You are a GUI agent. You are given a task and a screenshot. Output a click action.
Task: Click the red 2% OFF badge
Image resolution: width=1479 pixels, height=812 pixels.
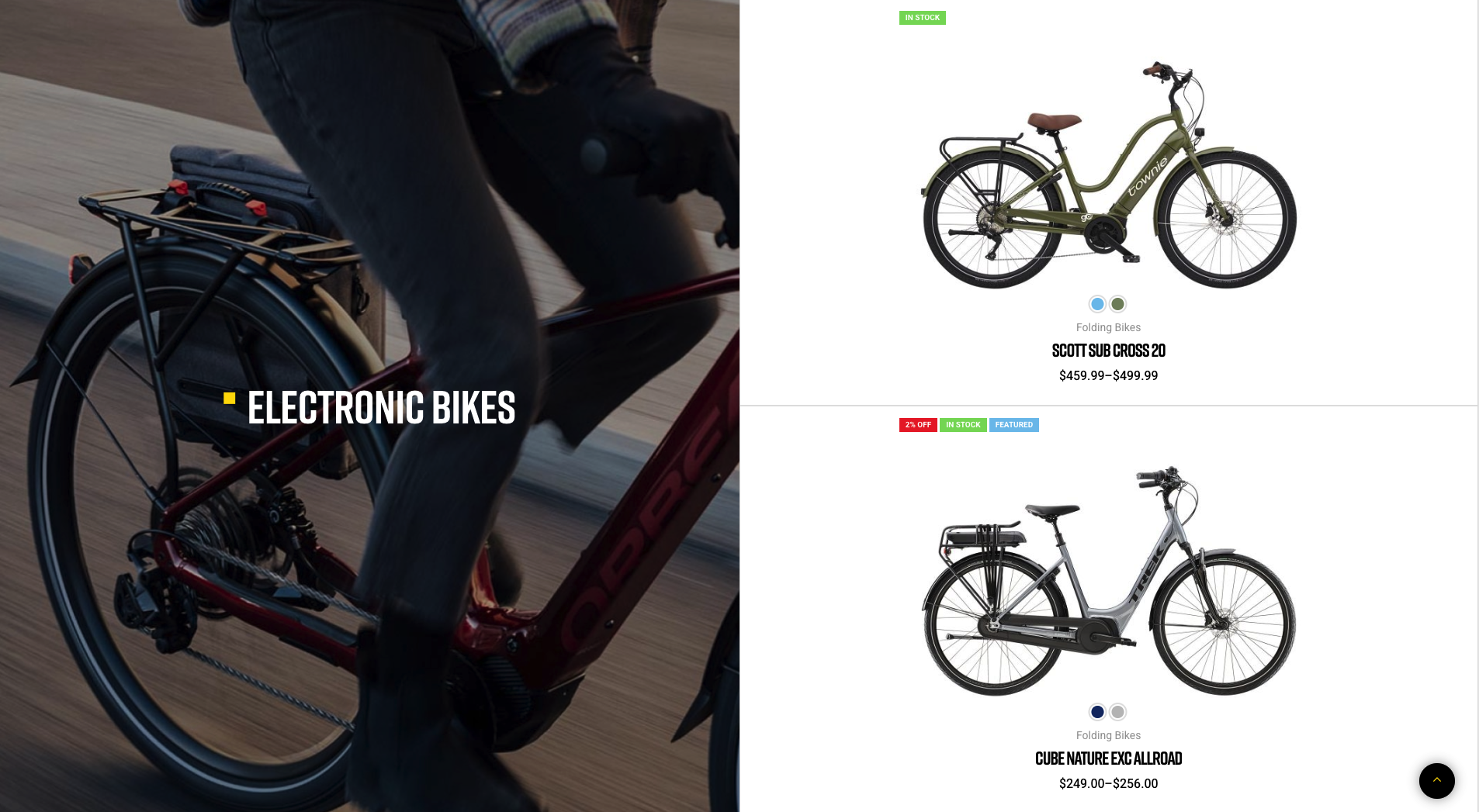(x=918, y=425)
